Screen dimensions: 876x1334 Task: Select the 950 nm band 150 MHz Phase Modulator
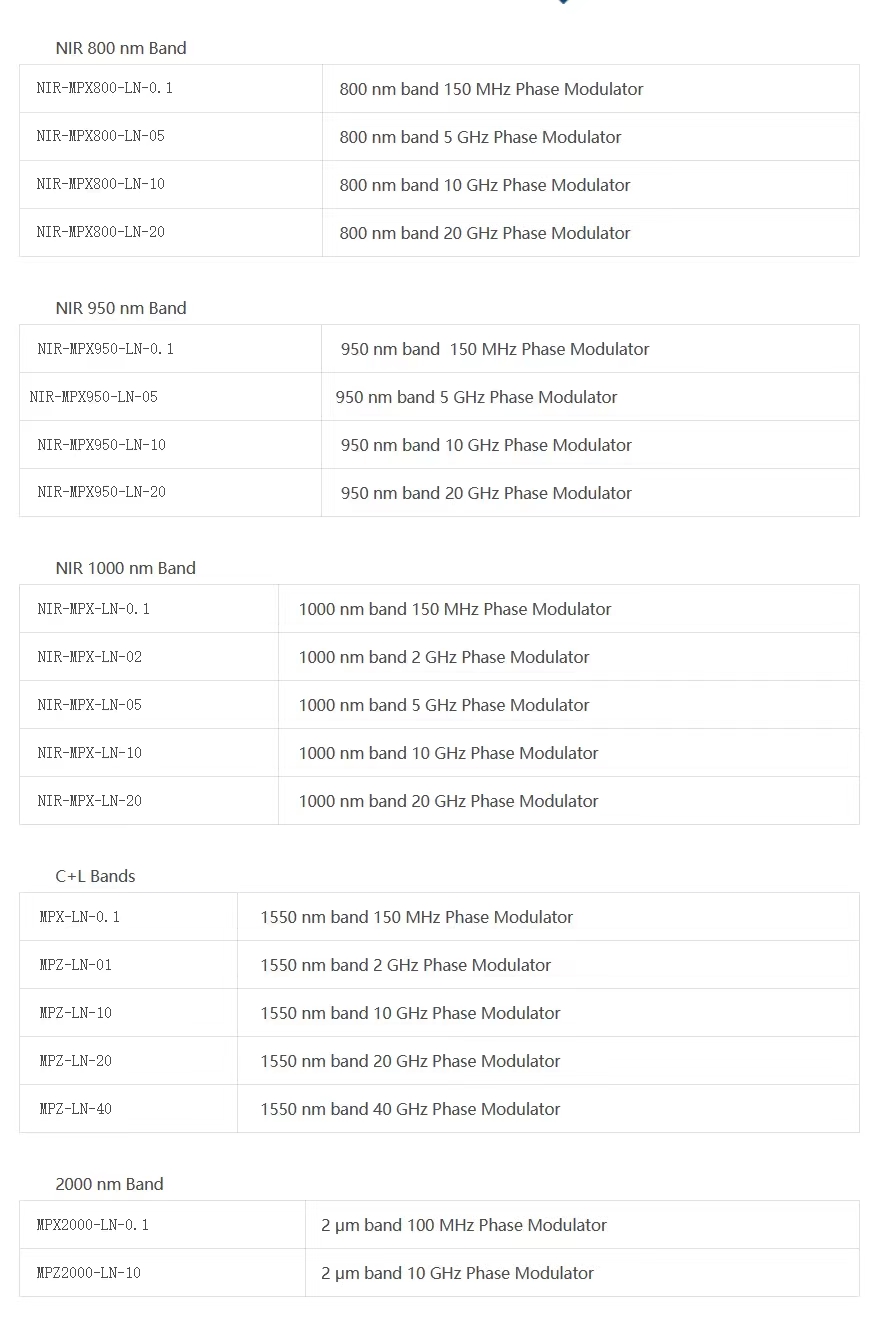pyautogui.click(x=495, y=349)
